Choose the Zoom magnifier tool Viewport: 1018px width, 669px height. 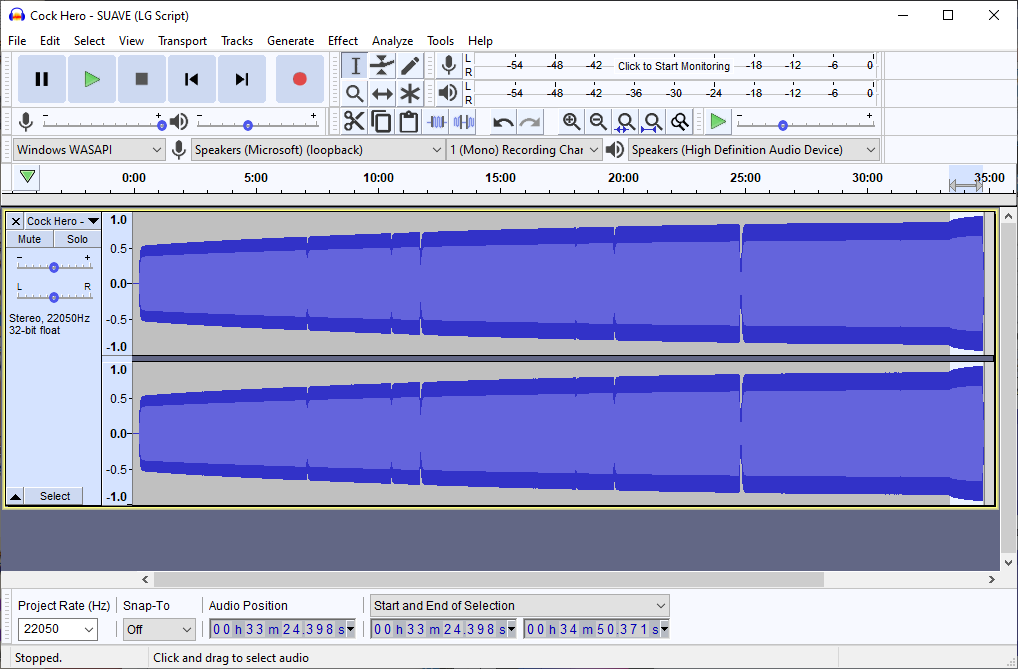click(x=354, y=94)
